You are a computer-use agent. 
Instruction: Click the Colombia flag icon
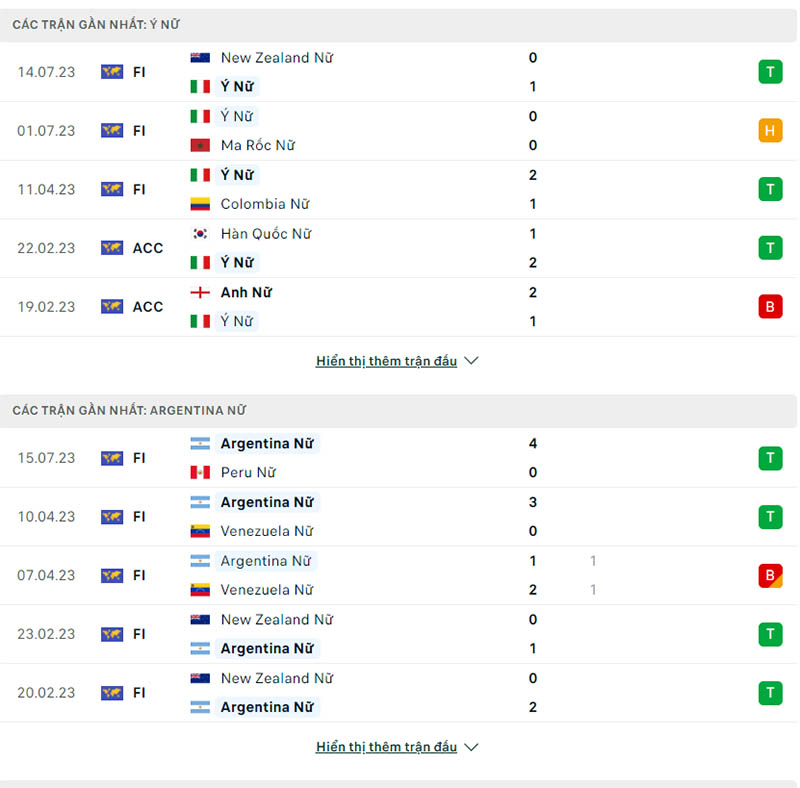[x=199, y=204]
